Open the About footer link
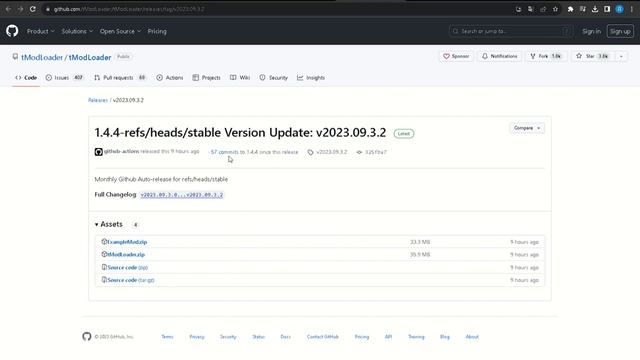Screen dimensions: 640x360 pyautogui.click(x=472, y=337)
